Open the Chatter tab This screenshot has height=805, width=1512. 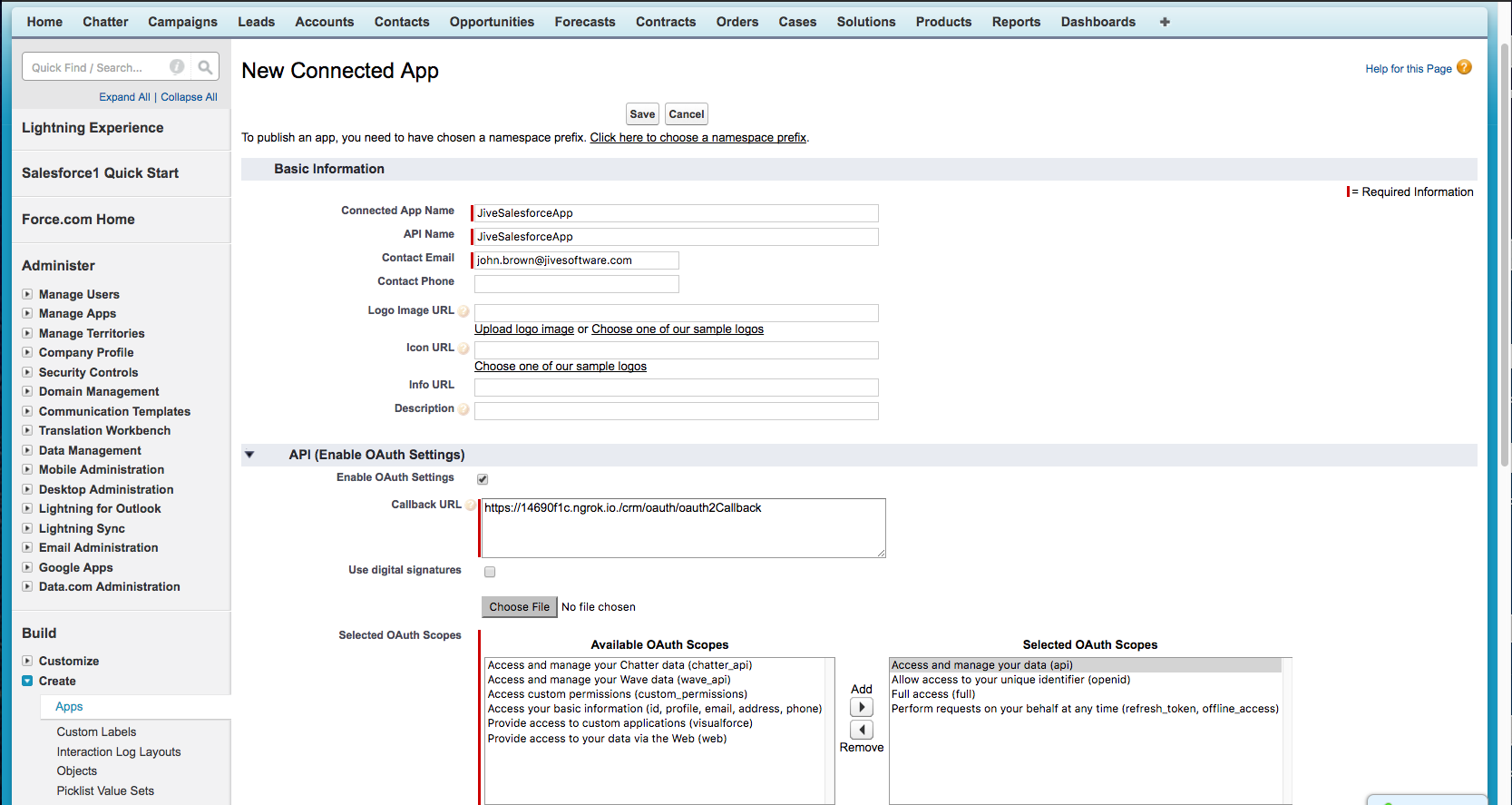tap(105, 22)
